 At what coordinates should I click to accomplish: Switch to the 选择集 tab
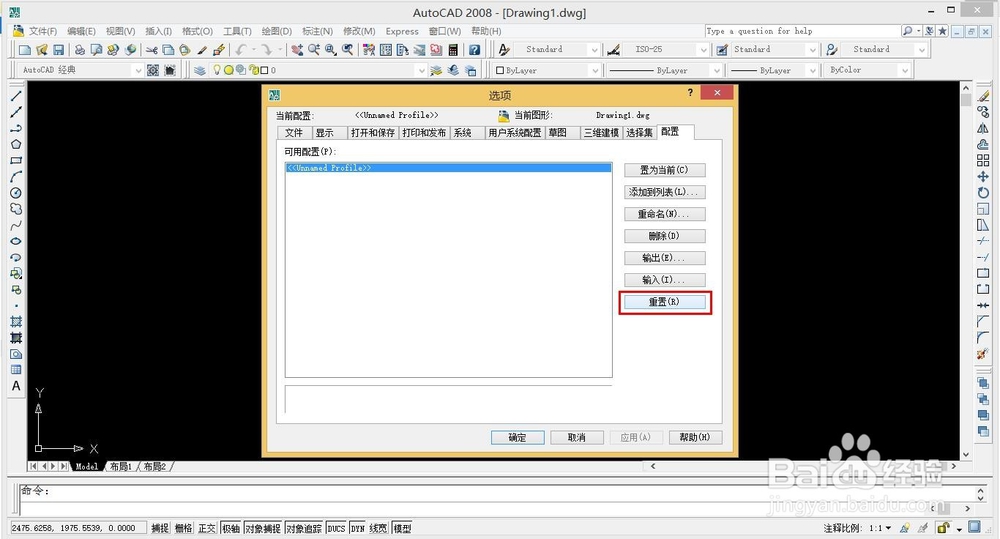coord(639,133)
